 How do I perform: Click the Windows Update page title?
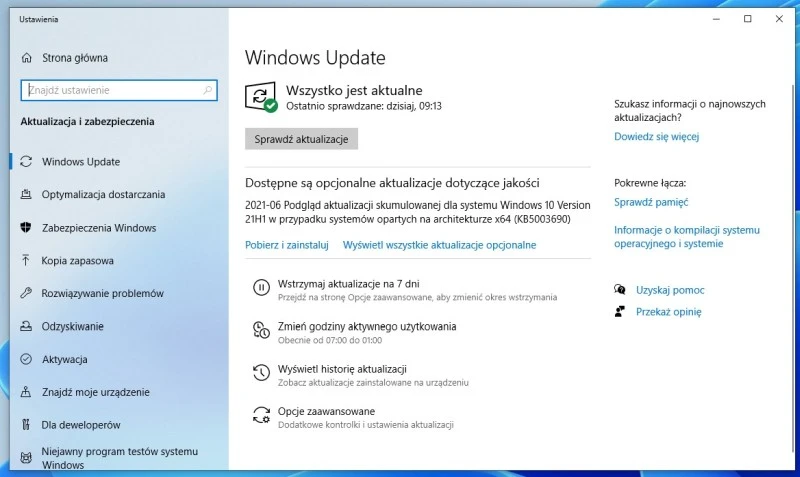pos(315,58)
